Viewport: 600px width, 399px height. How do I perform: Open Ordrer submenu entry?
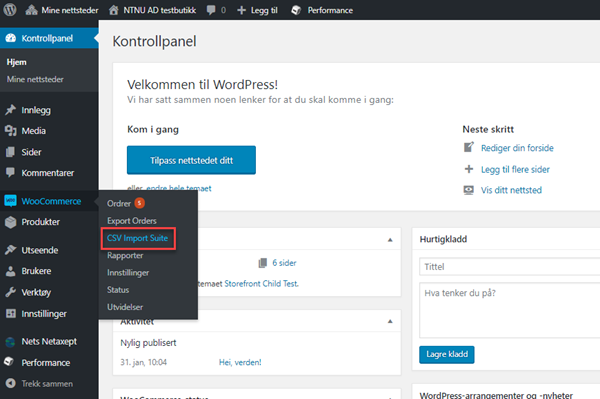coord(119,204)
